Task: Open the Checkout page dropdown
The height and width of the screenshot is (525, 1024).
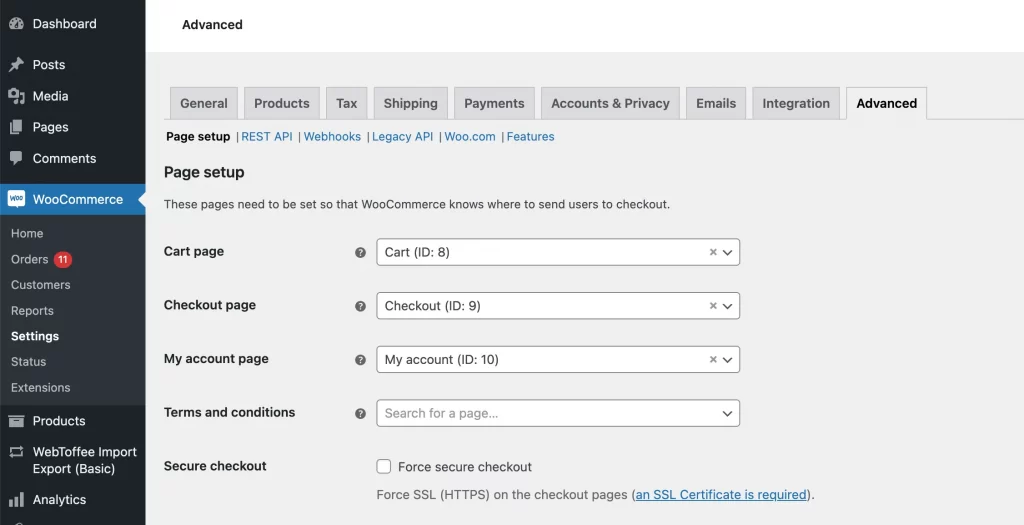Action: click(558, 306)
